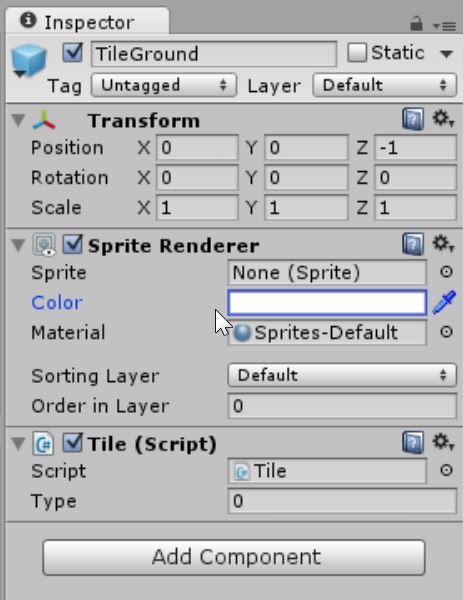Open the Inspector panel options menu icon
463x600 pixels.
pos(444,26)
